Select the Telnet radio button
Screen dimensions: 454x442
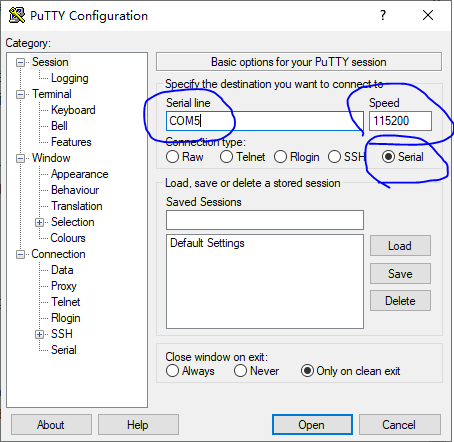(x=226, y=157)
